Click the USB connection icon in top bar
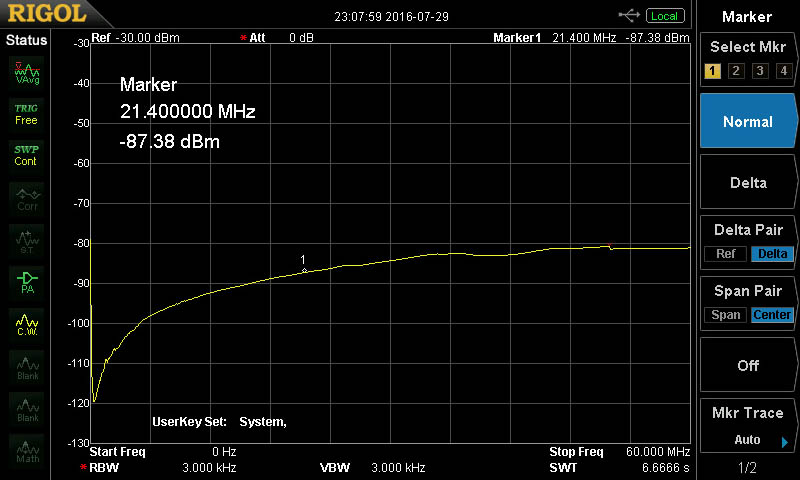Viewport: 800px width, 480px height. (630, 16)
